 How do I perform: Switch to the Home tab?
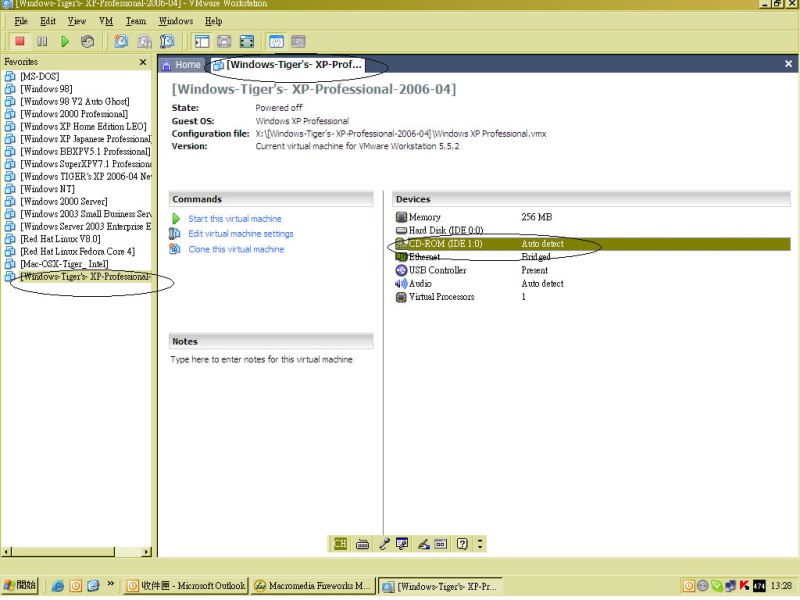coord(181,65)
